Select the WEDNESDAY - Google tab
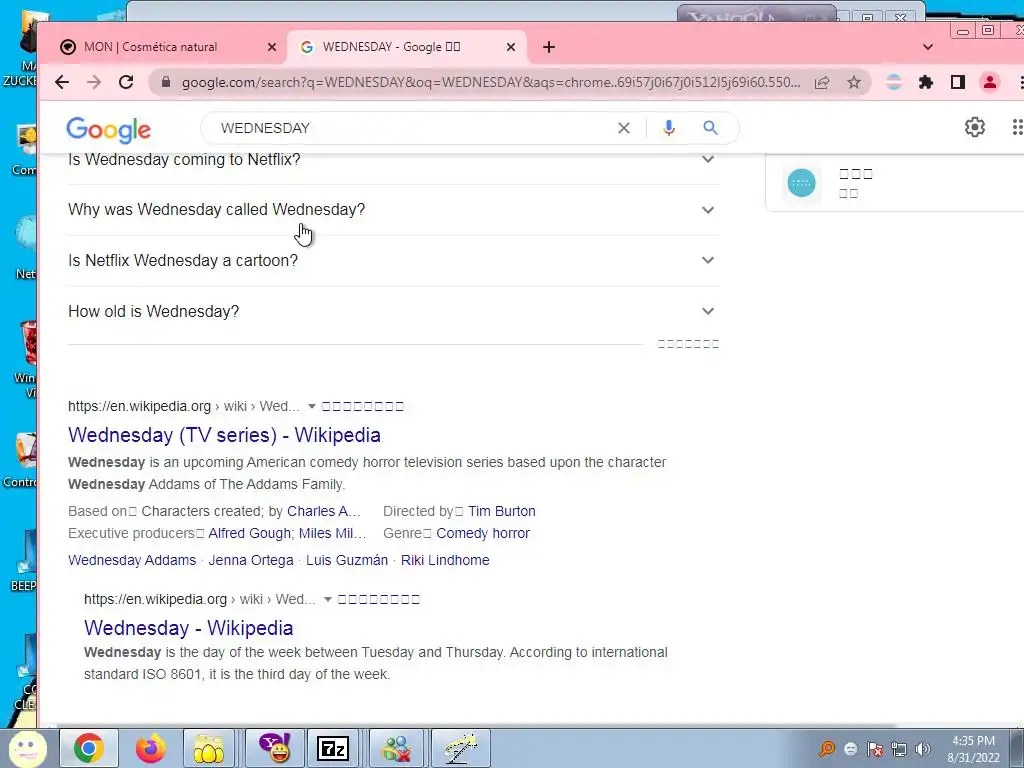Viewport: 1024px width, 768px height. 406,47
